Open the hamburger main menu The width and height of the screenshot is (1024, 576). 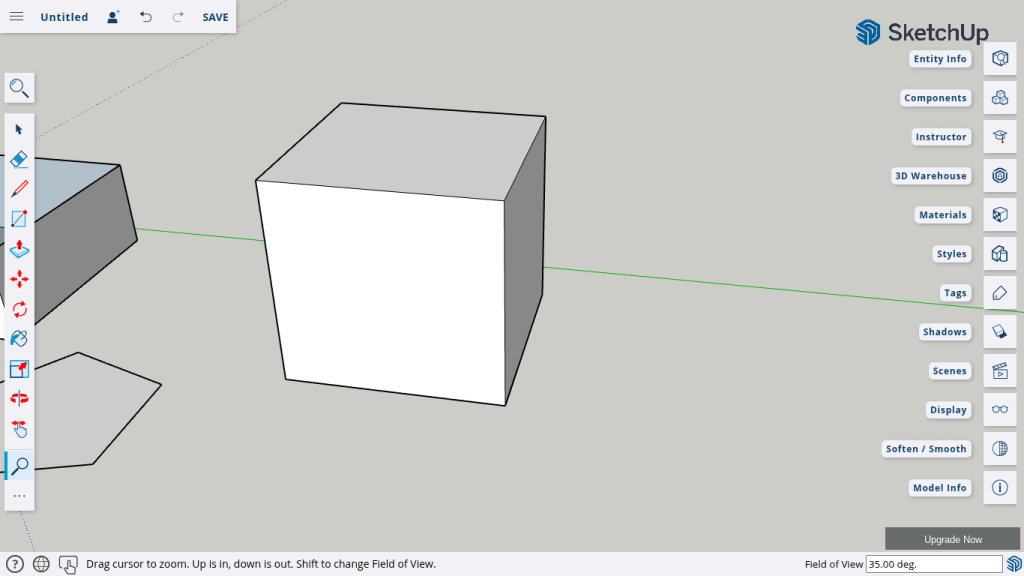point(17,17)
